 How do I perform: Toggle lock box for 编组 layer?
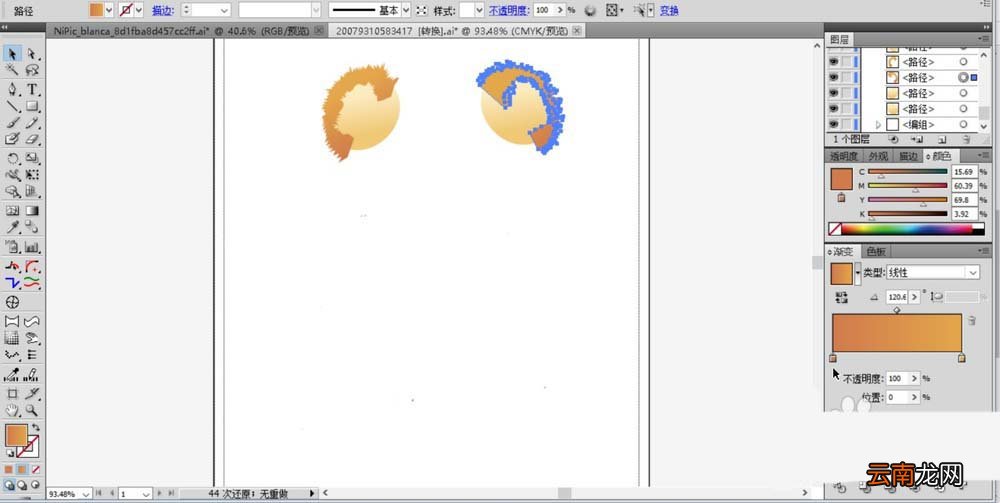pos(846,124)
